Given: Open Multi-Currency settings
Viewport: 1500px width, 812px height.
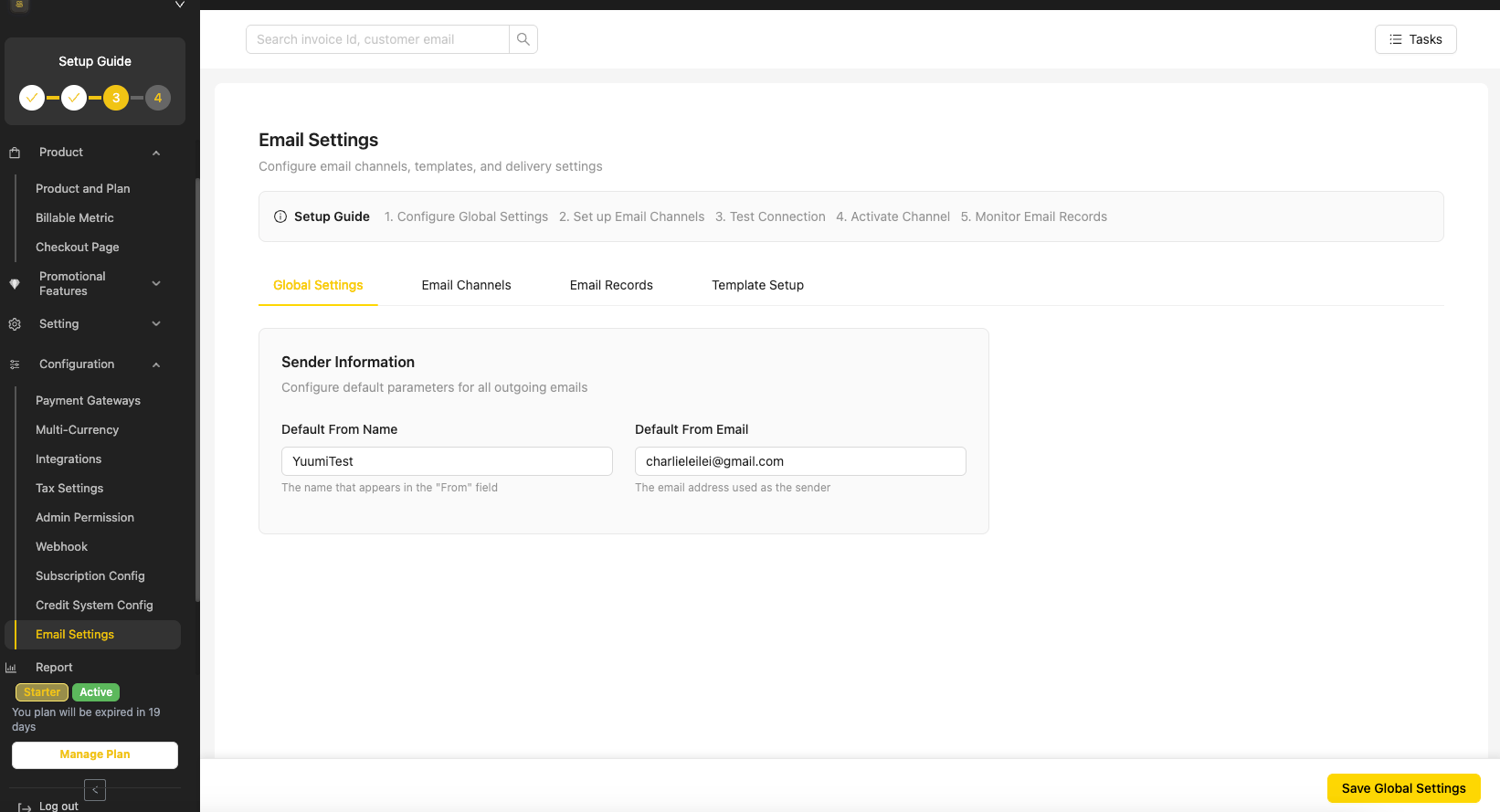Looking at the screenshot, I should (78, 429).
